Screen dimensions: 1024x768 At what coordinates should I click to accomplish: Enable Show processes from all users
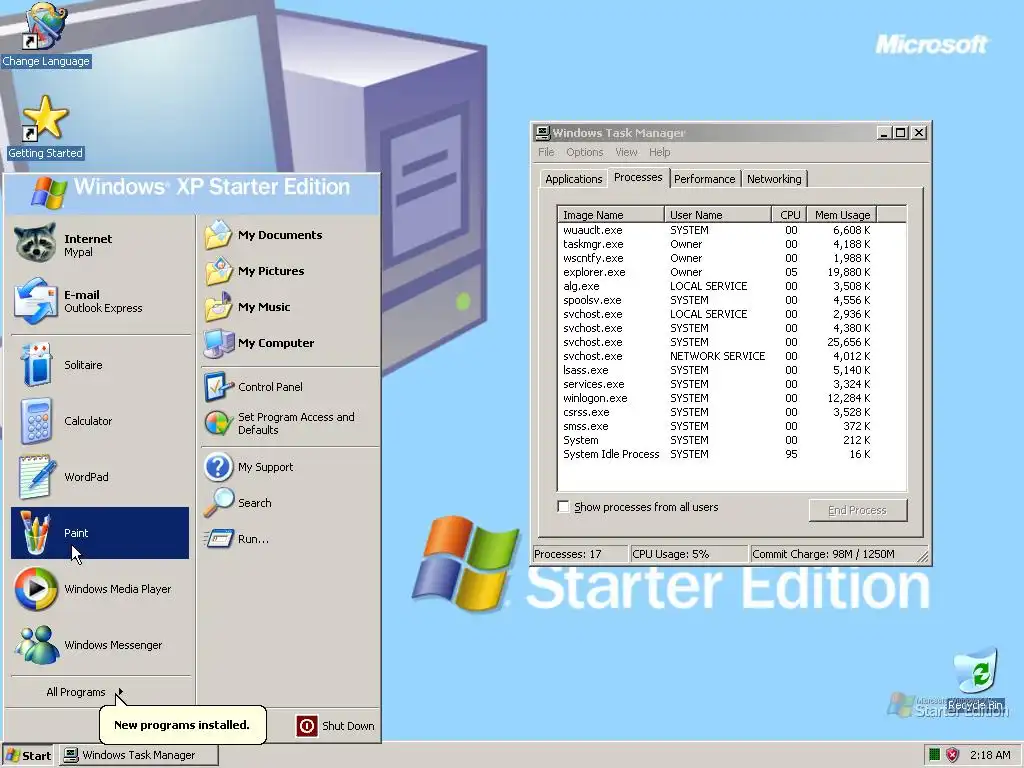[x=563, y=507]
